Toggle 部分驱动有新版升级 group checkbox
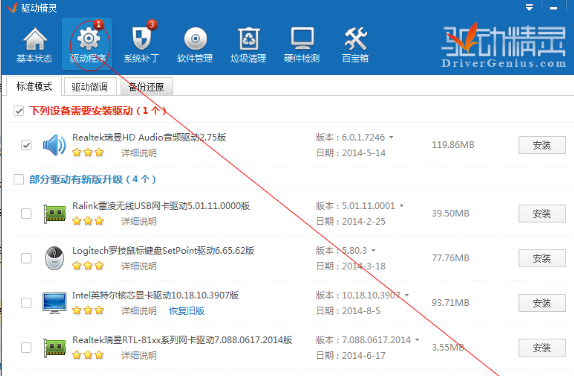 pos(19,179)
